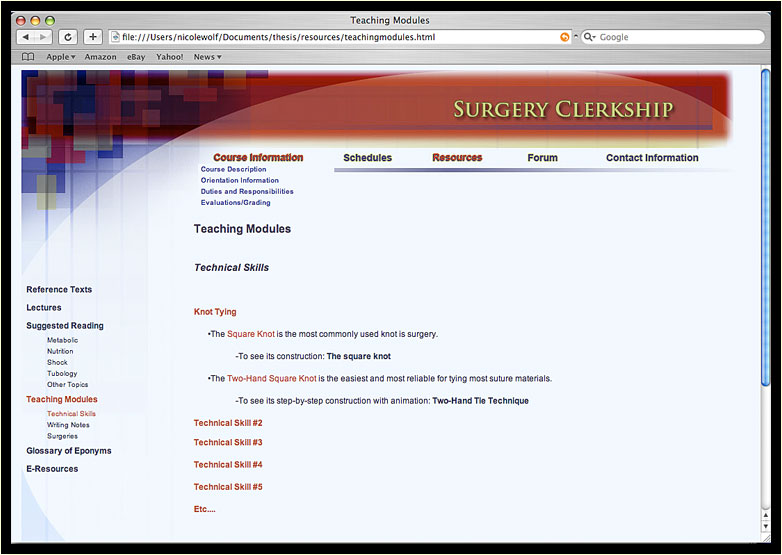Open 'The square knot' construction link
The image size is (782, 555).
point(359,357)
